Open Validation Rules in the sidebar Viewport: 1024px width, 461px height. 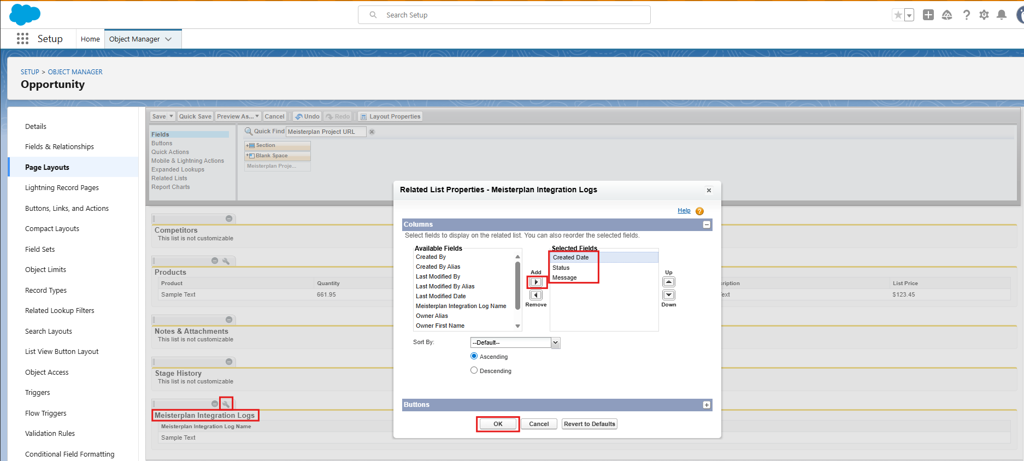click(50, 433)
